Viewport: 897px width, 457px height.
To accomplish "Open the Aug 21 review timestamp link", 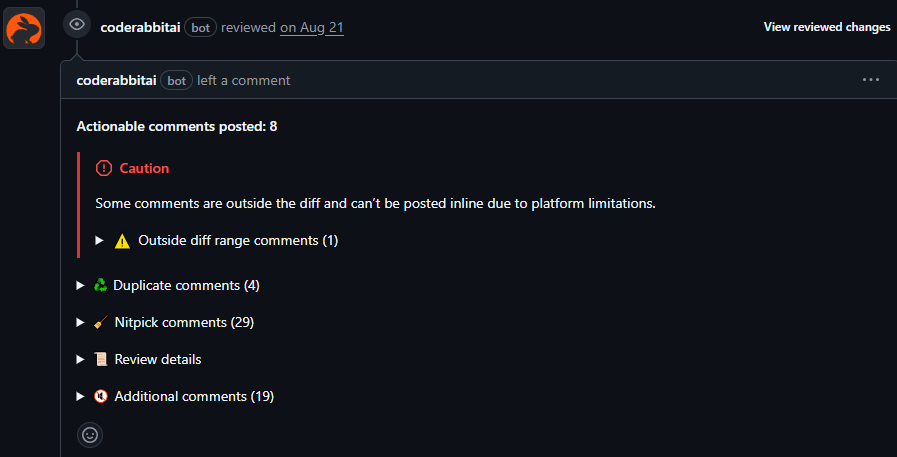I will pos(312,28).
